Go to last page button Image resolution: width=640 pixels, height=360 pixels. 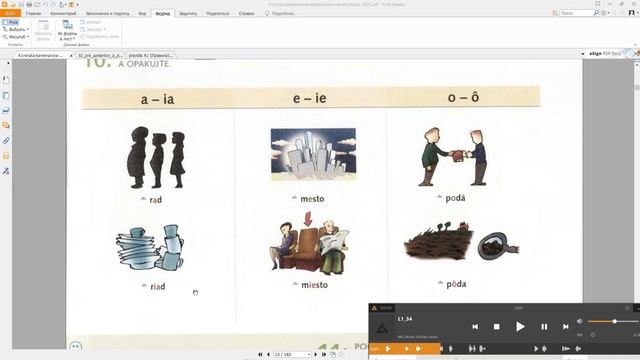click(x=324, y=355)
